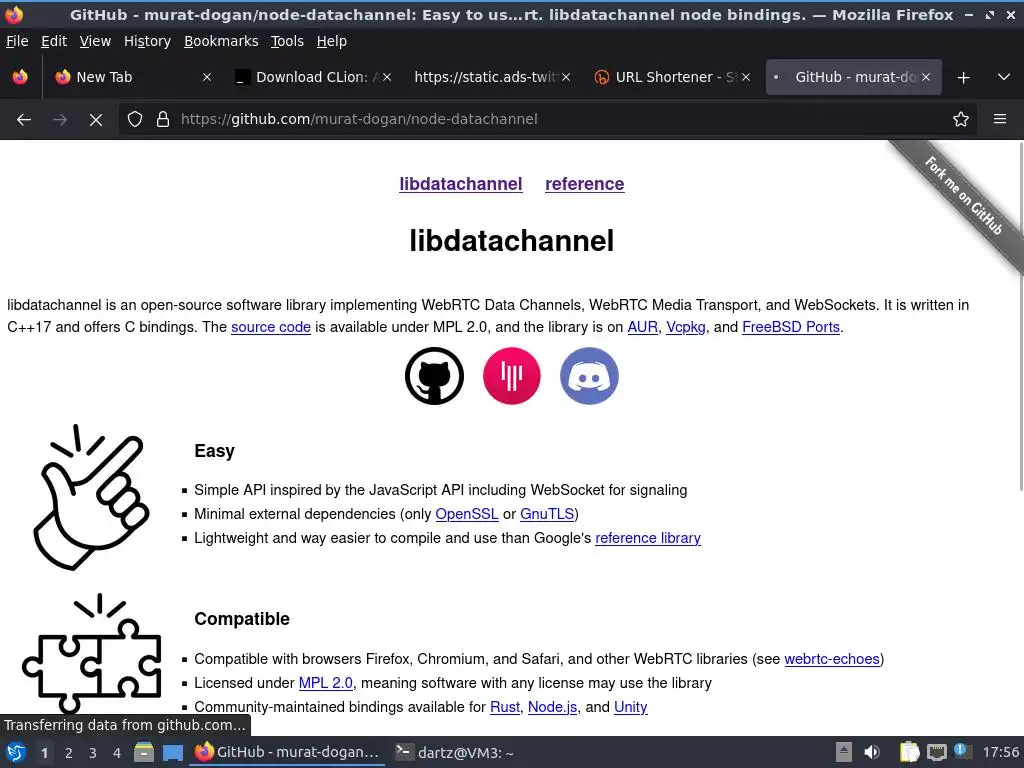This screenshot has height=768, width=1024.
Task: Open the View menu
Action: (95, 41)
